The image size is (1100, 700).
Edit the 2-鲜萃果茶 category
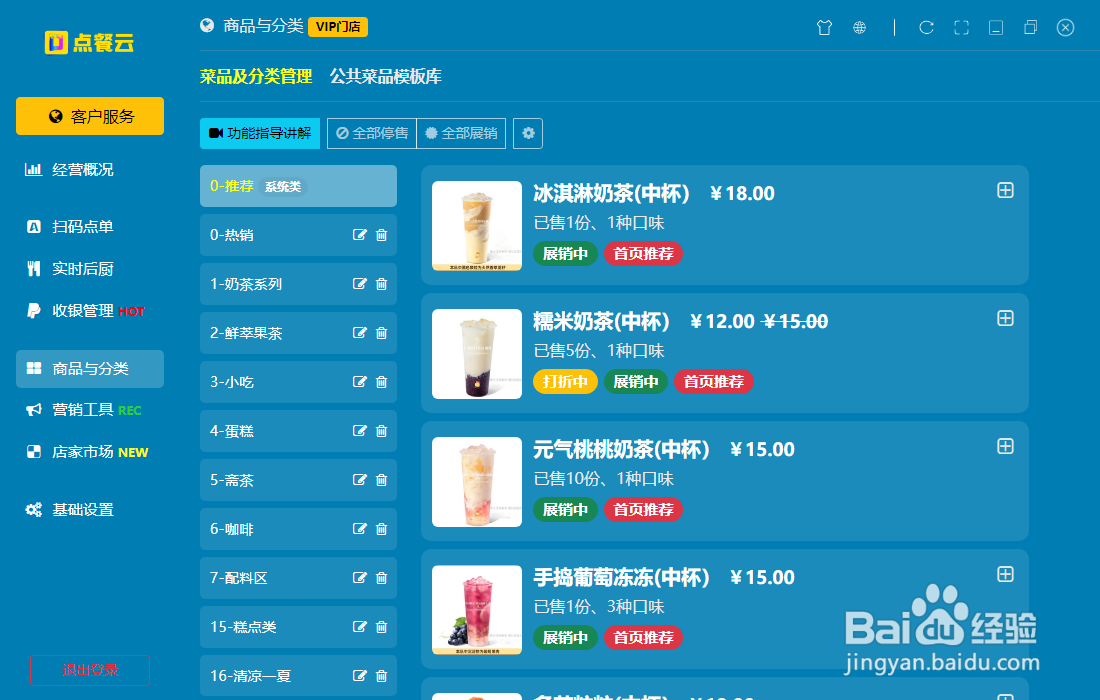[x=359, y=333]
